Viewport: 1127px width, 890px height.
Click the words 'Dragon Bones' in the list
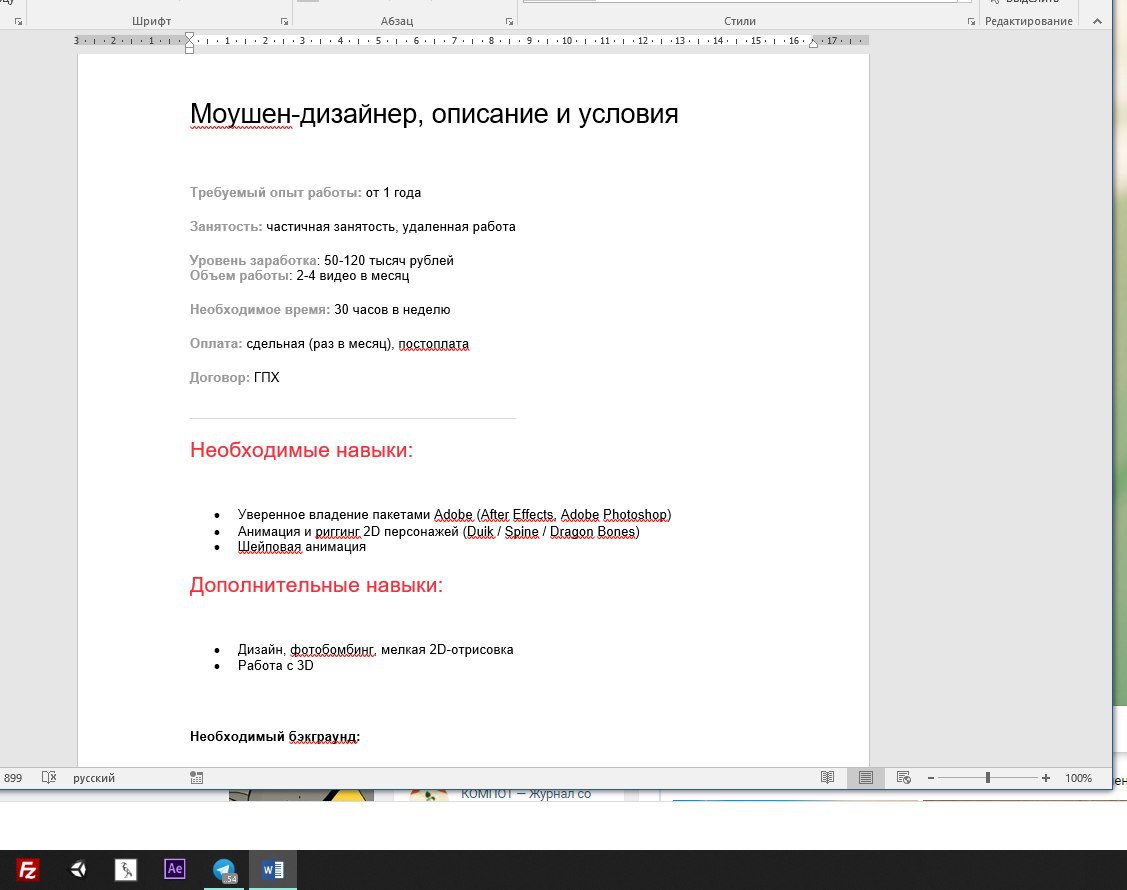pyautogui.click(x=592, y=532)
